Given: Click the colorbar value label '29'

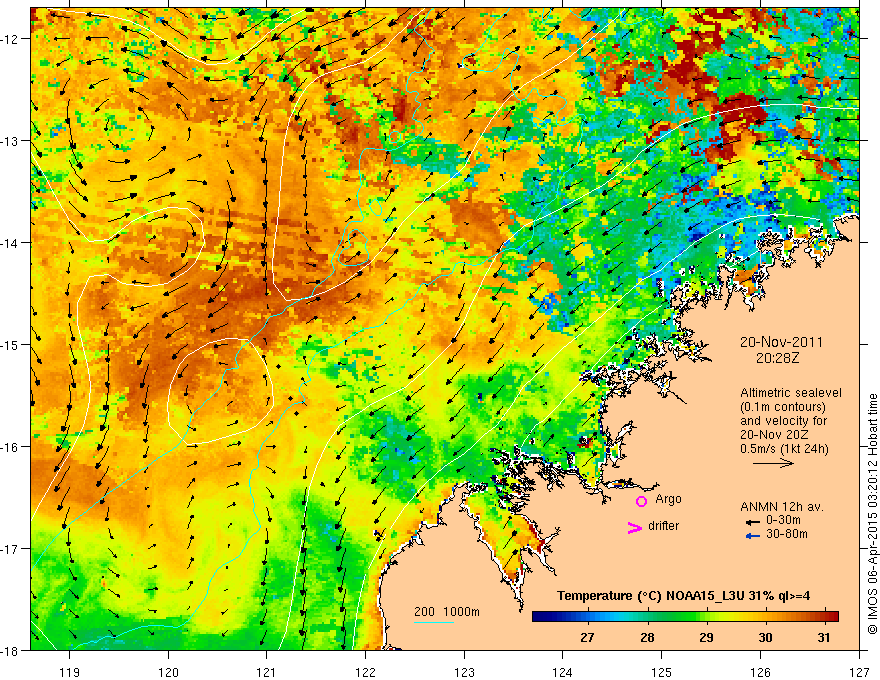Looking at the screenshot, I should (x=706, y=637).
